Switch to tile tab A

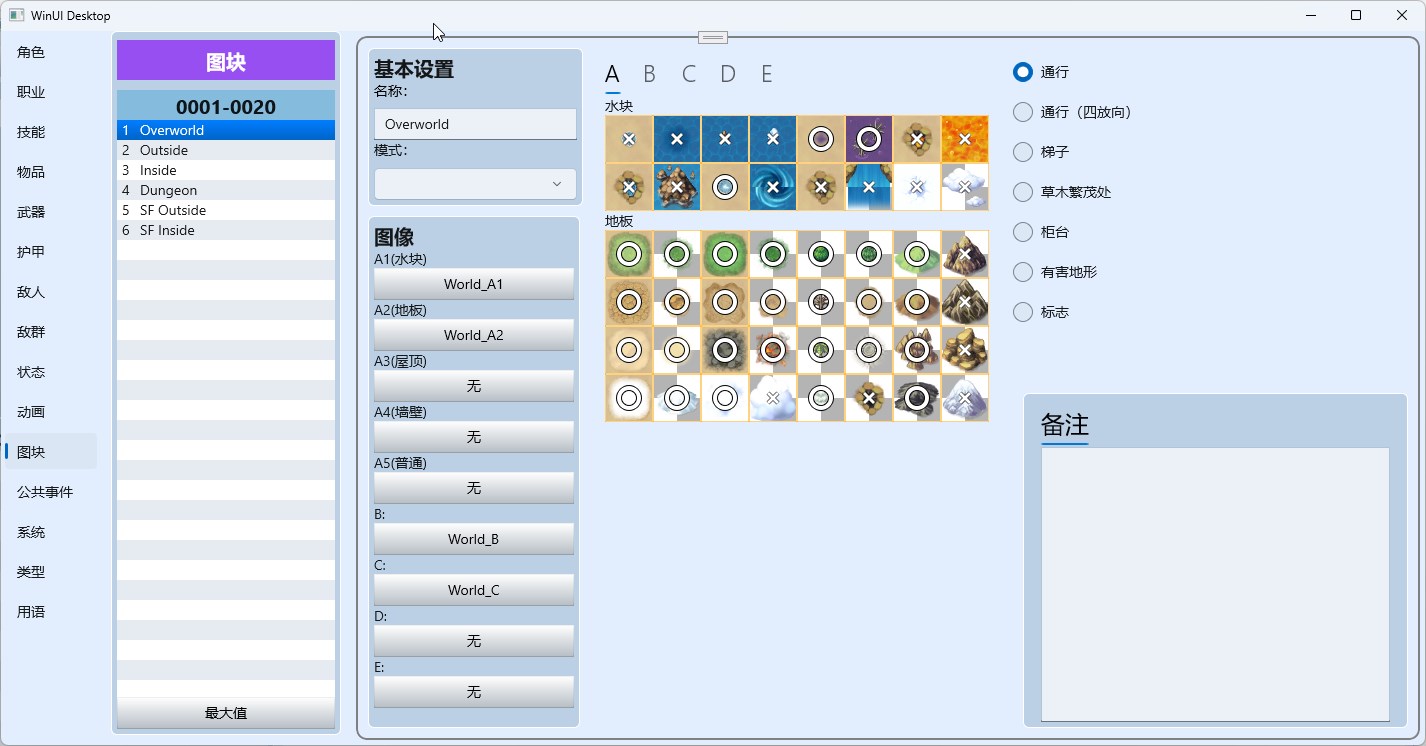click(x=613, y=74)
